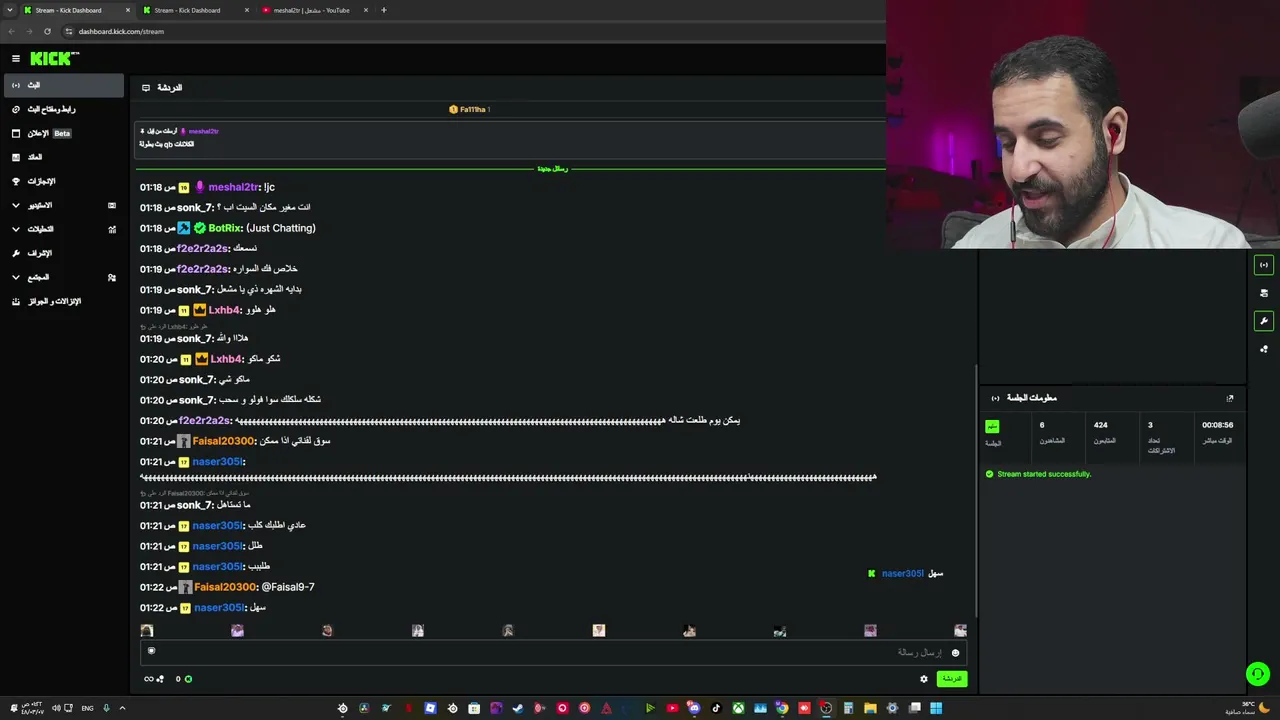Screen dimensions: 1280x720
Task: Click the Lxhb4 username at 01:19
Action: point(225,310)
